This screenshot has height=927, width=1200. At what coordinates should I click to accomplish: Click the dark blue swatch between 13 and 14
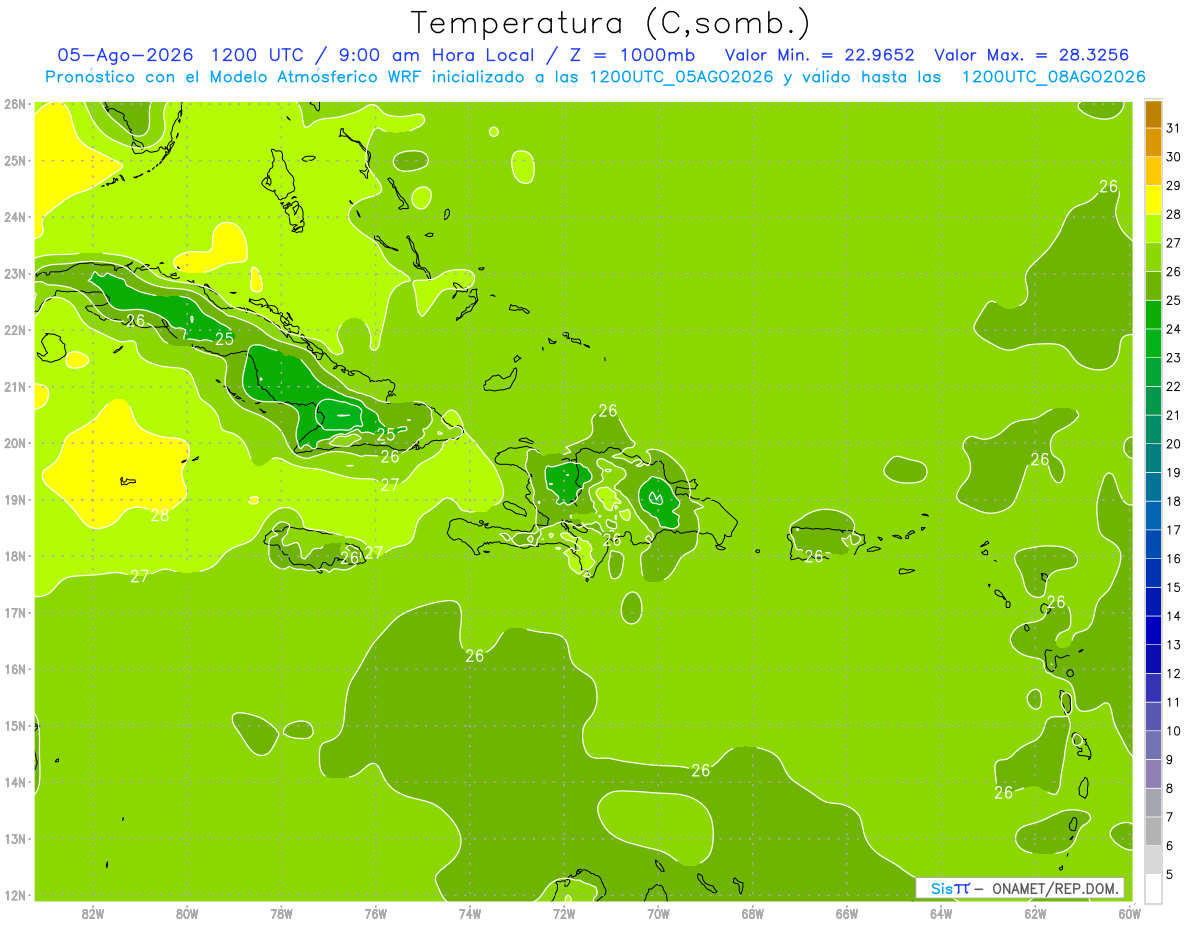[x=1154, y=630]
